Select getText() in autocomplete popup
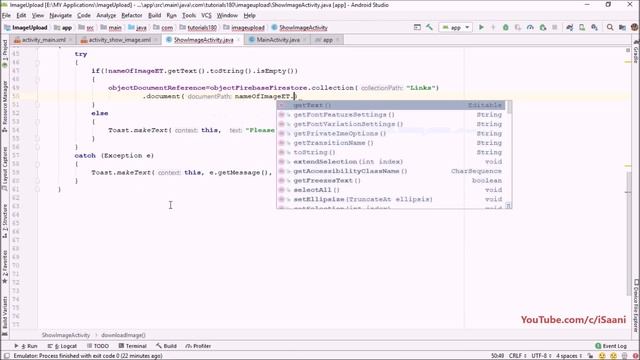This screenshot has height=360, width=640. [x=391, y=105]
